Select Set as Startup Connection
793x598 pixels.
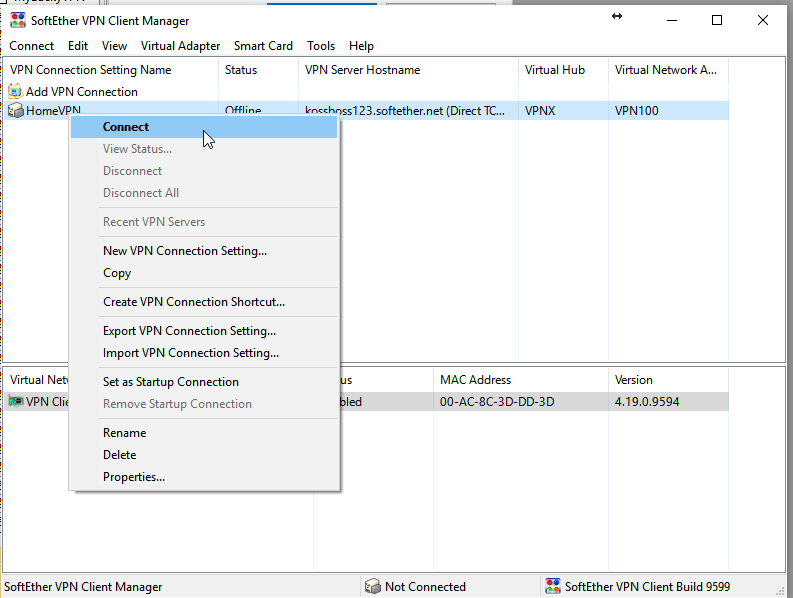[x=204, y=382]
